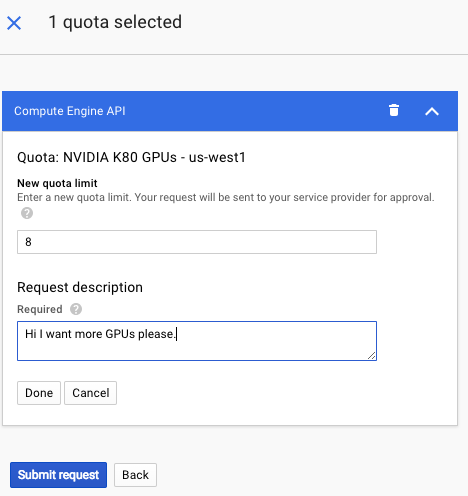
Task: Click the quota limit approval helper text
Action: coord(226,197)
